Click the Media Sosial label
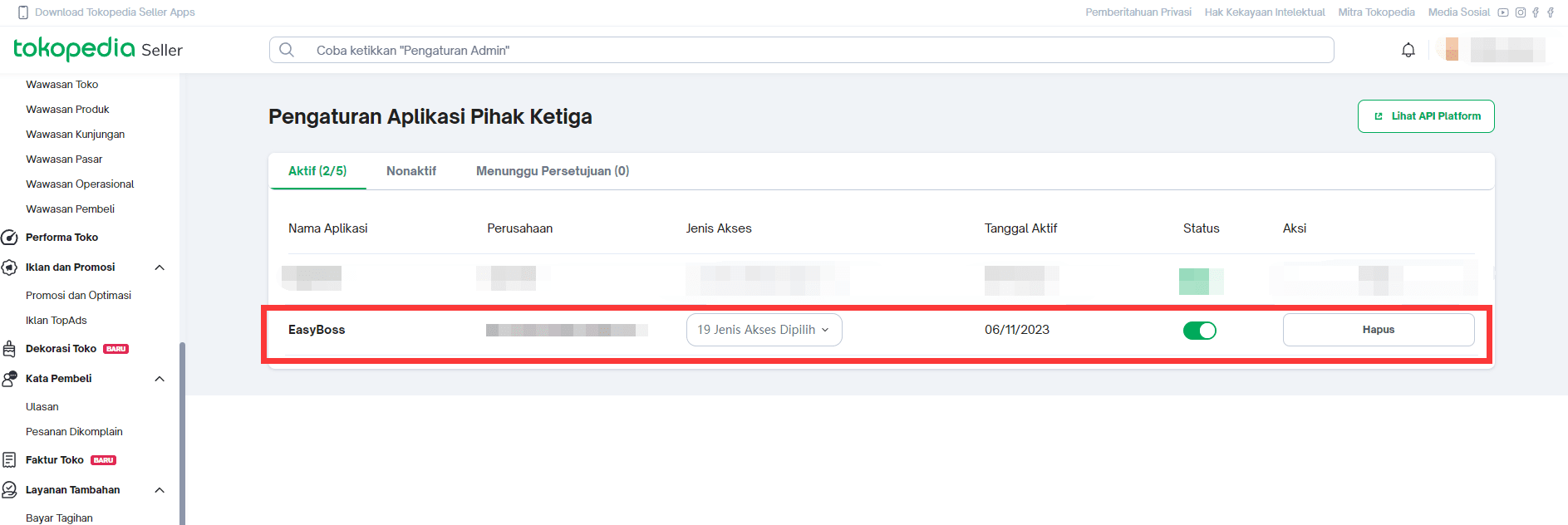Viewport: 1568px width, 525px height. [1459, 12]
